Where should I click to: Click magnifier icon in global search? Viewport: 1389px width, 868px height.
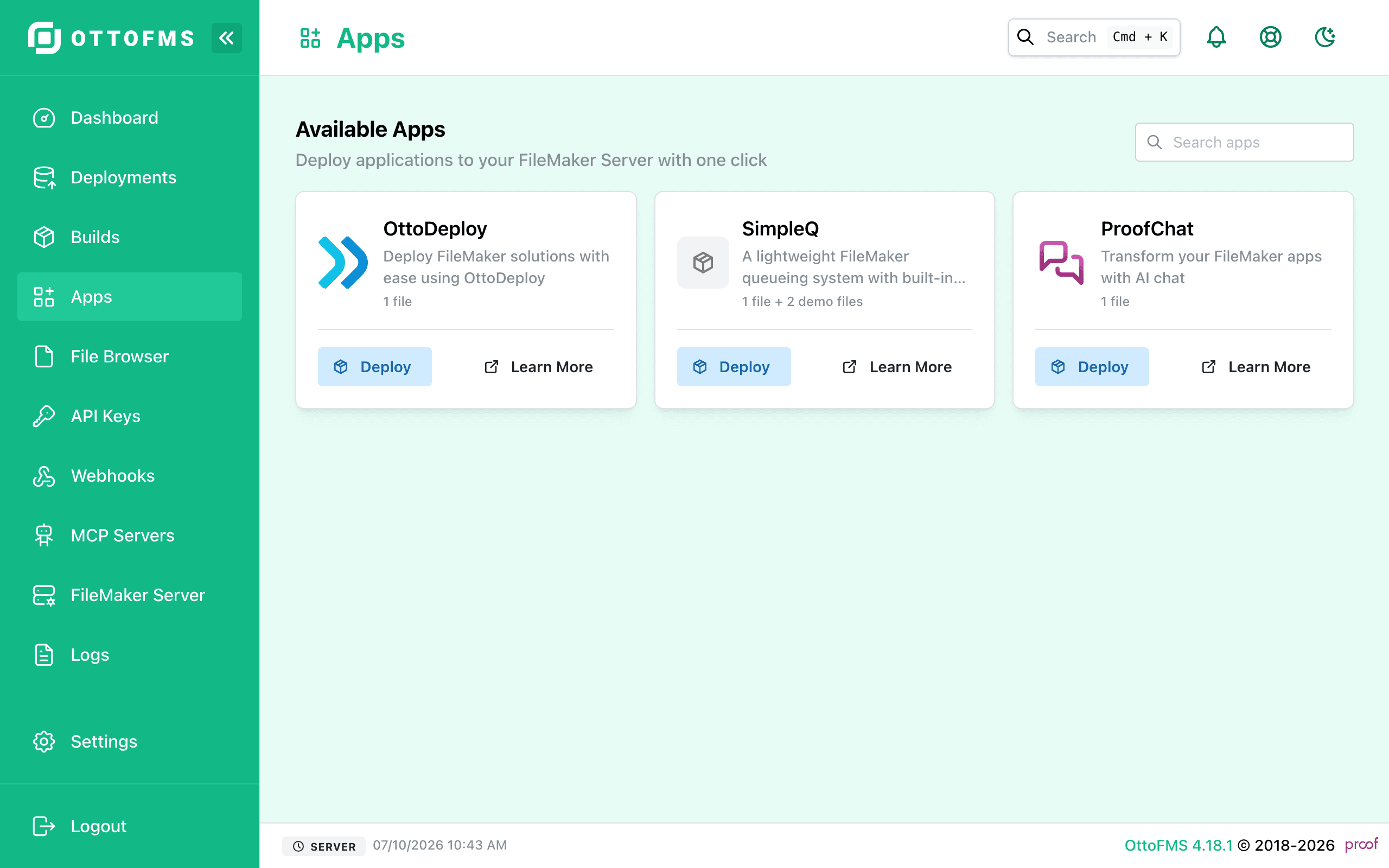(1025, 37)
